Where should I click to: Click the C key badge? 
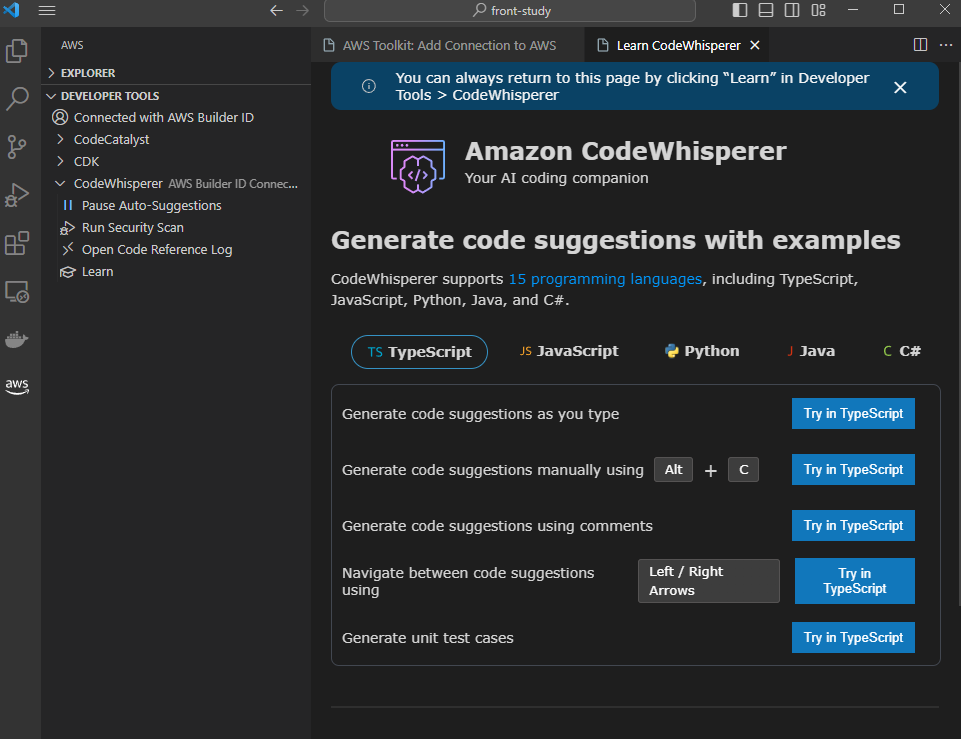point(743,469)
